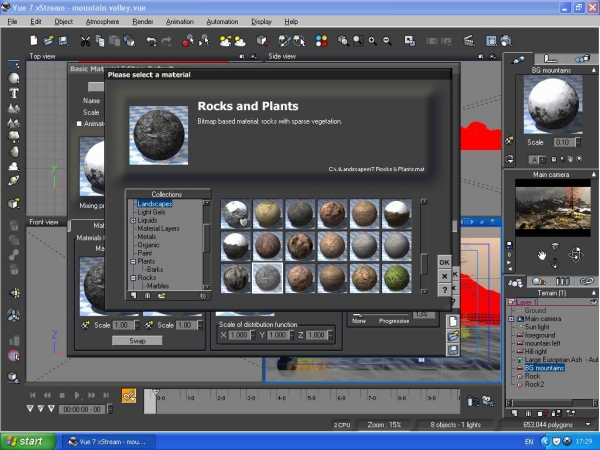Click the auto-keyframe key icon by timeline
This screenshot has width=600, height=450.
(129, 395)
